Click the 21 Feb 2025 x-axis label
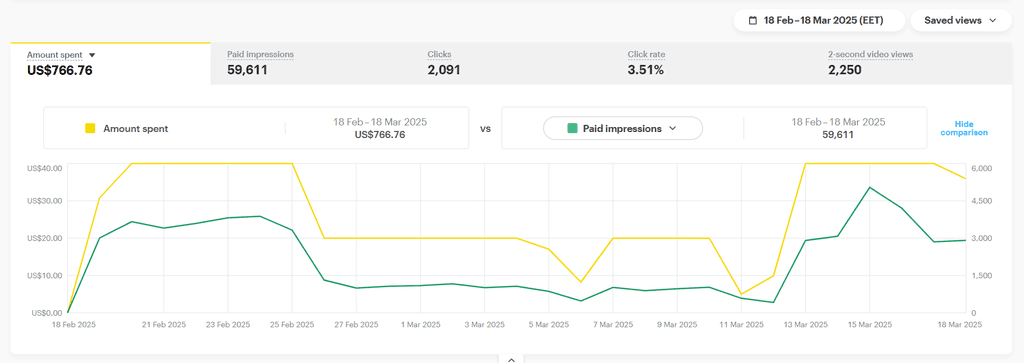The image size is (1024, 363). [x=164, y=324]
